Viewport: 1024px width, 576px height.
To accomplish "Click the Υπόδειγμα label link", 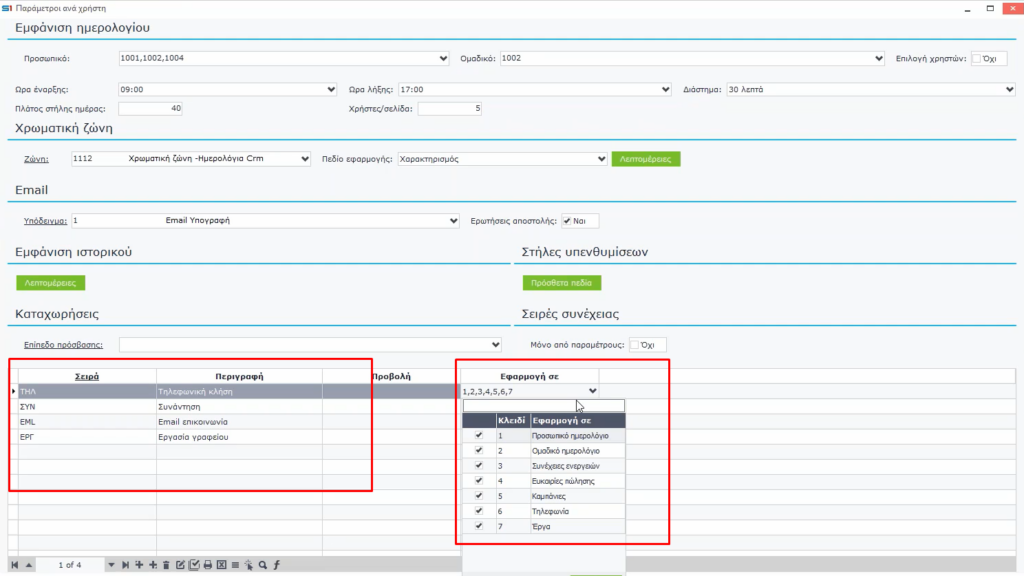I will pyautogui.click(x=45, y=221).
